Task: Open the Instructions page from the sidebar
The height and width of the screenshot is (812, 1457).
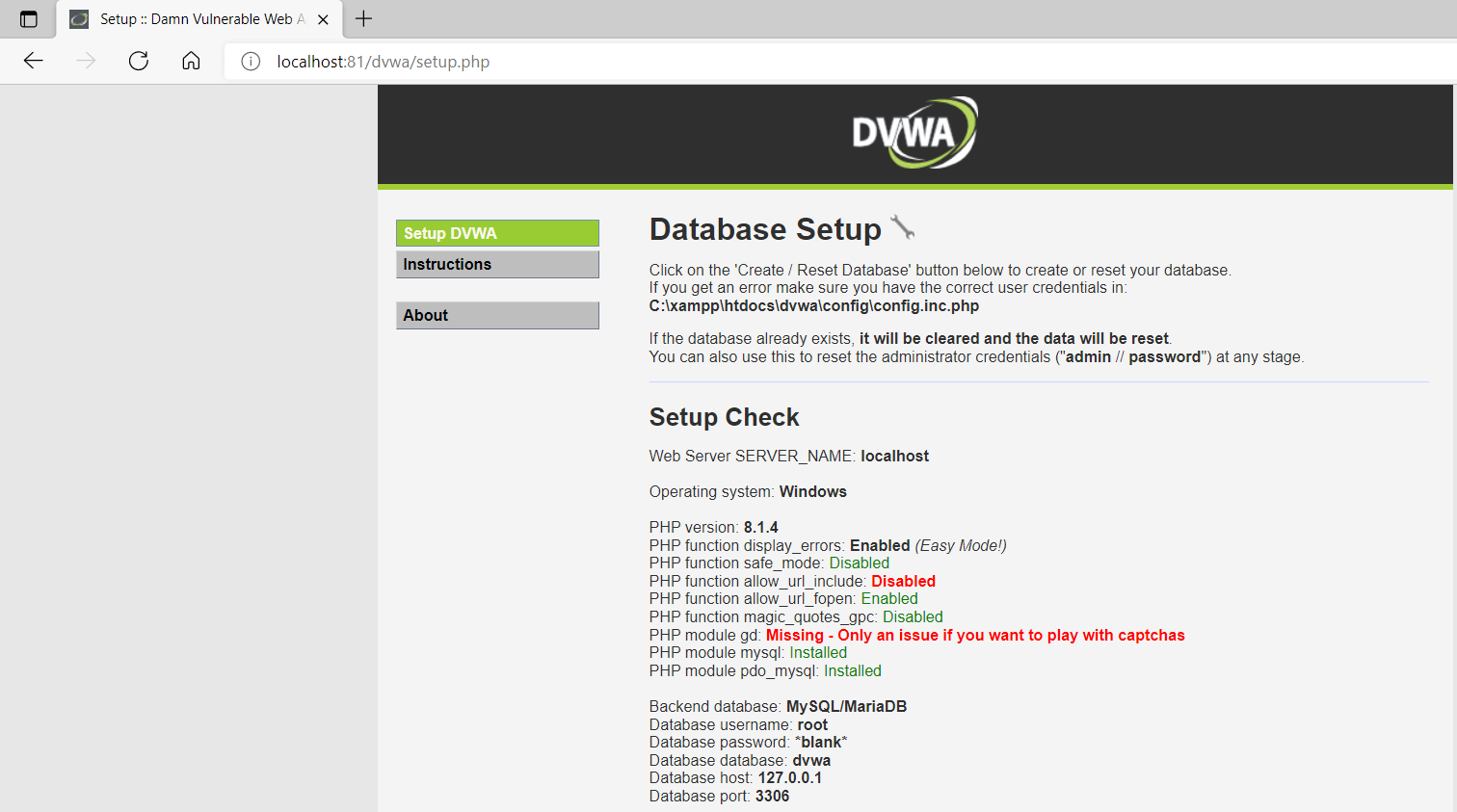Action: tap(497, 264)
